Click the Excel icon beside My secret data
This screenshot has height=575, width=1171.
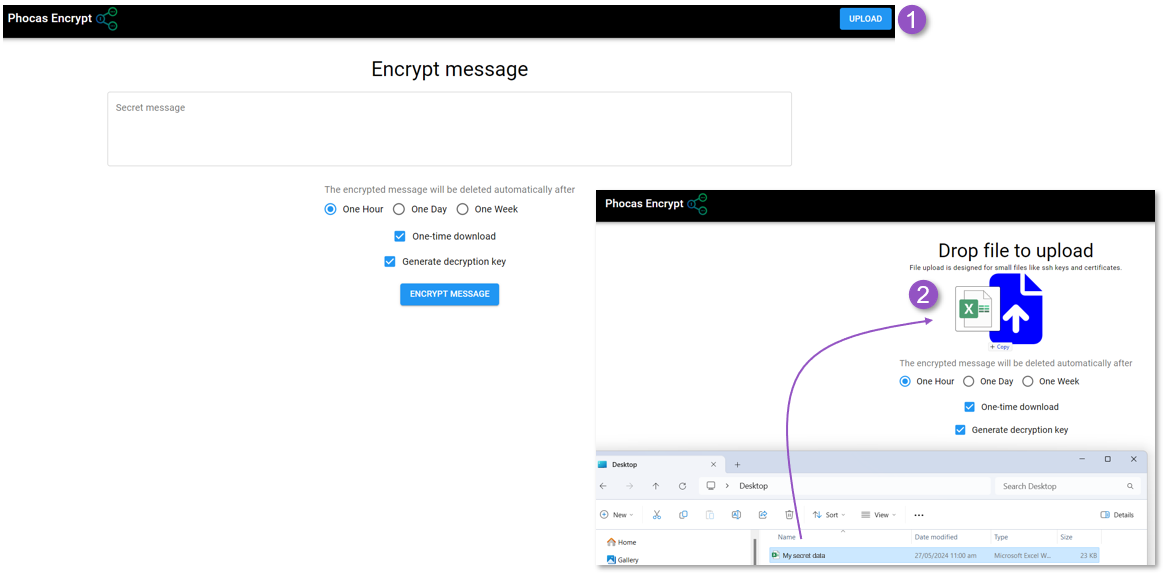[x=776, y=556]
